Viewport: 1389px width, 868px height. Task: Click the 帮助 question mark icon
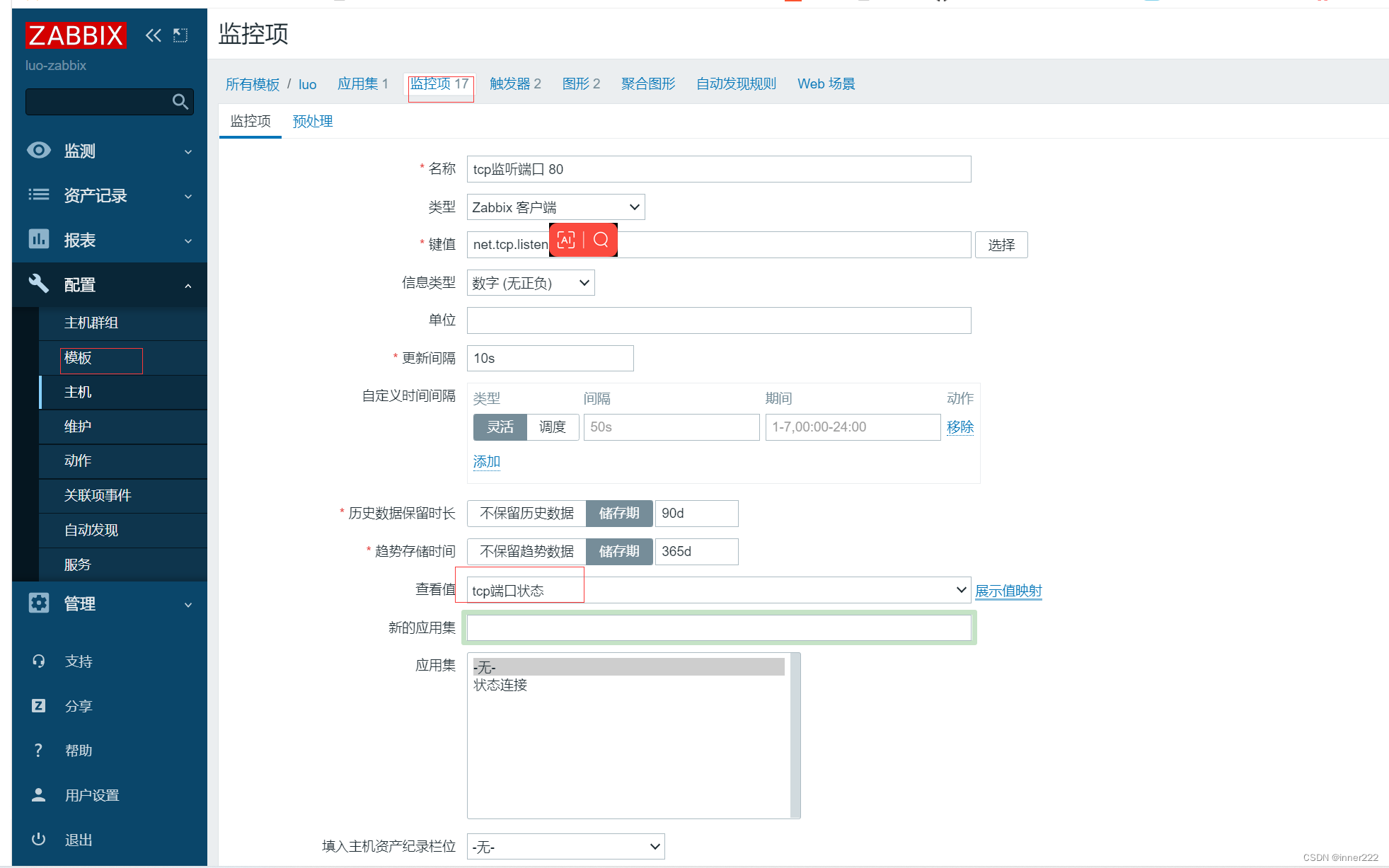coord(39,750)
